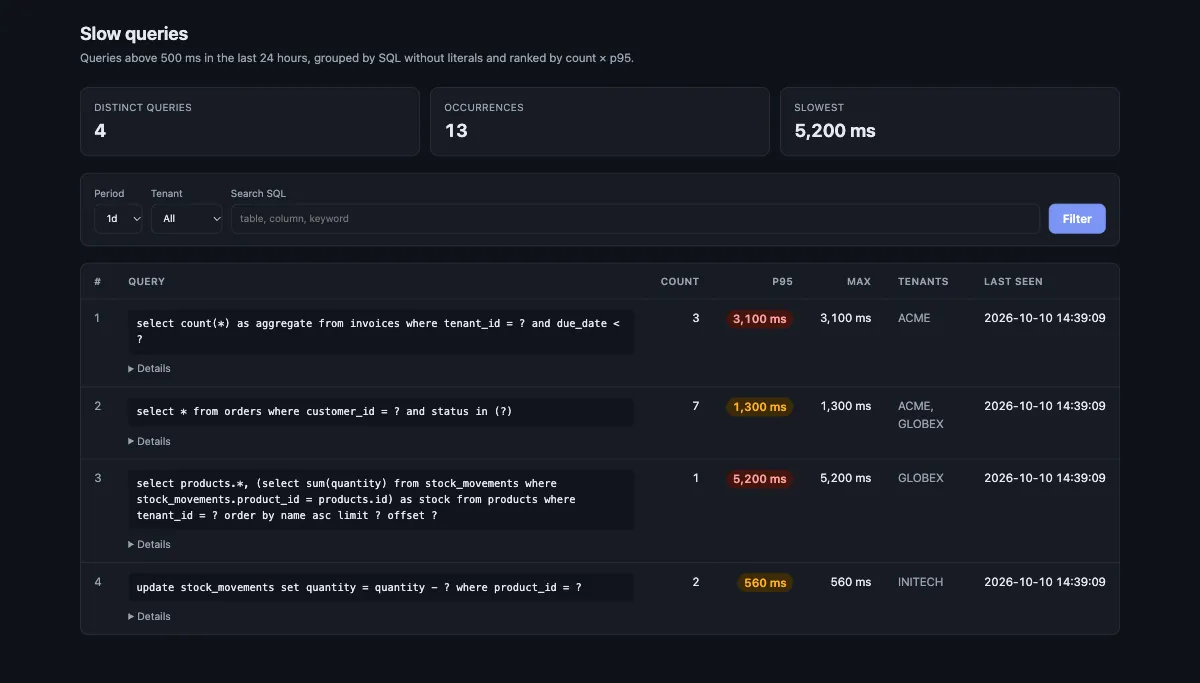This screenshot has width=1200, height=683.
Task: Click last seen timestamp in row 2
Action: click(1045, 406)
